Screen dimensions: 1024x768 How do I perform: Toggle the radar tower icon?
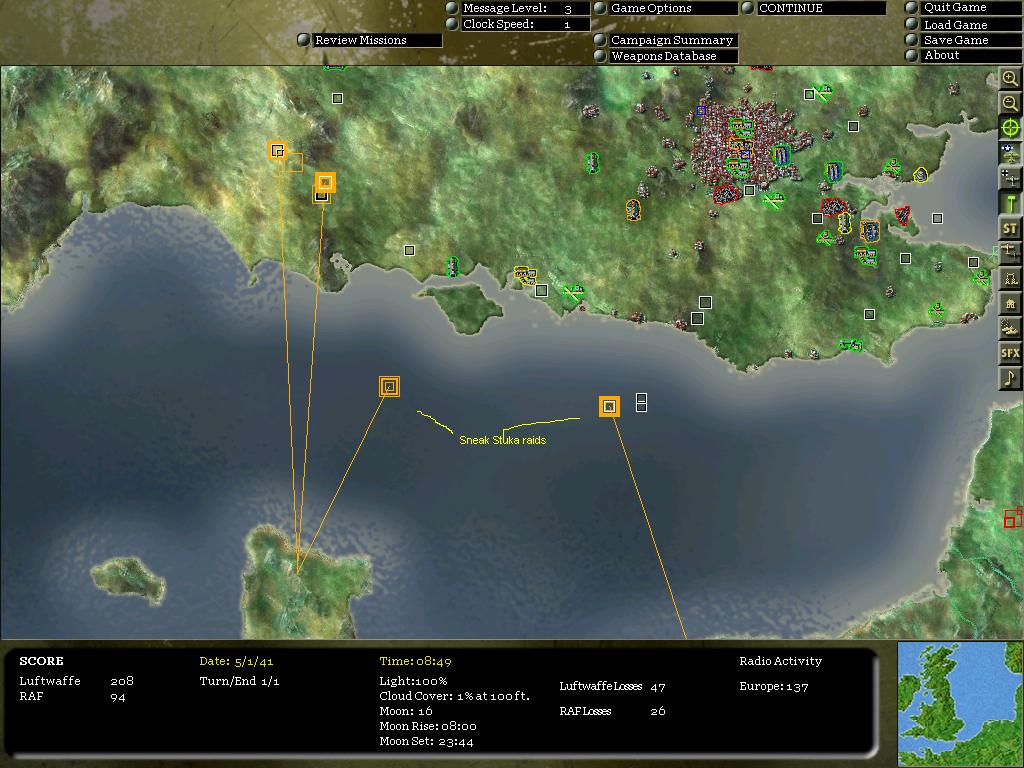pyautogui.click(x=1010, y=278)
